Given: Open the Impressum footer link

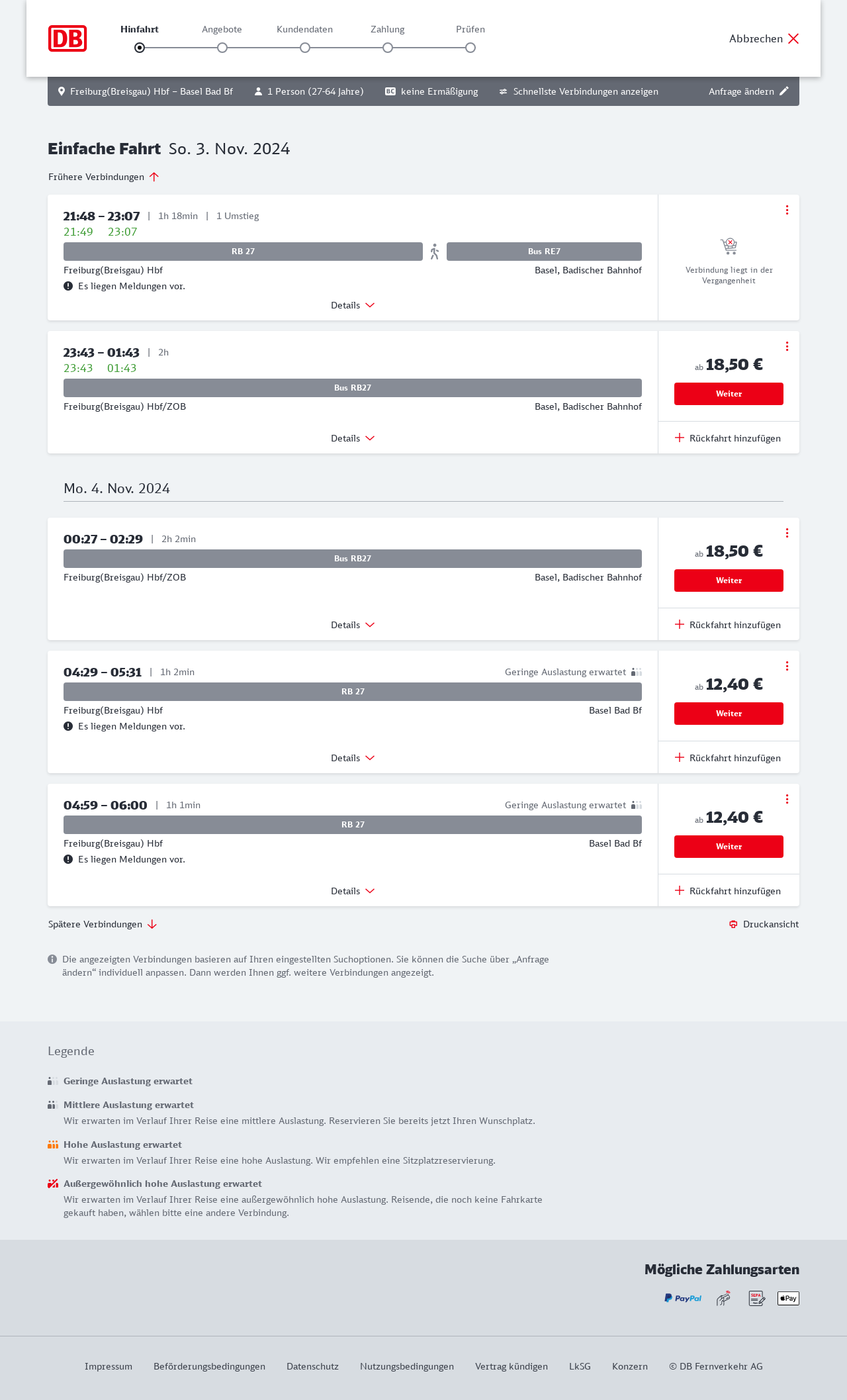Looking at the screenshot, I should (109, 1366).
